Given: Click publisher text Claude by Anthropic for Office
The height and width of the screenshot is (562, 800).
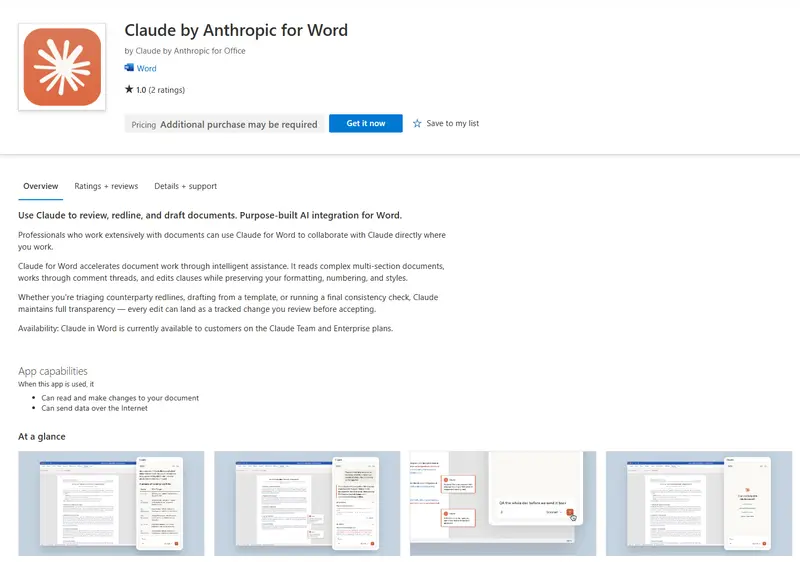Looking at the screenshot, I should (x=190, y=51).
